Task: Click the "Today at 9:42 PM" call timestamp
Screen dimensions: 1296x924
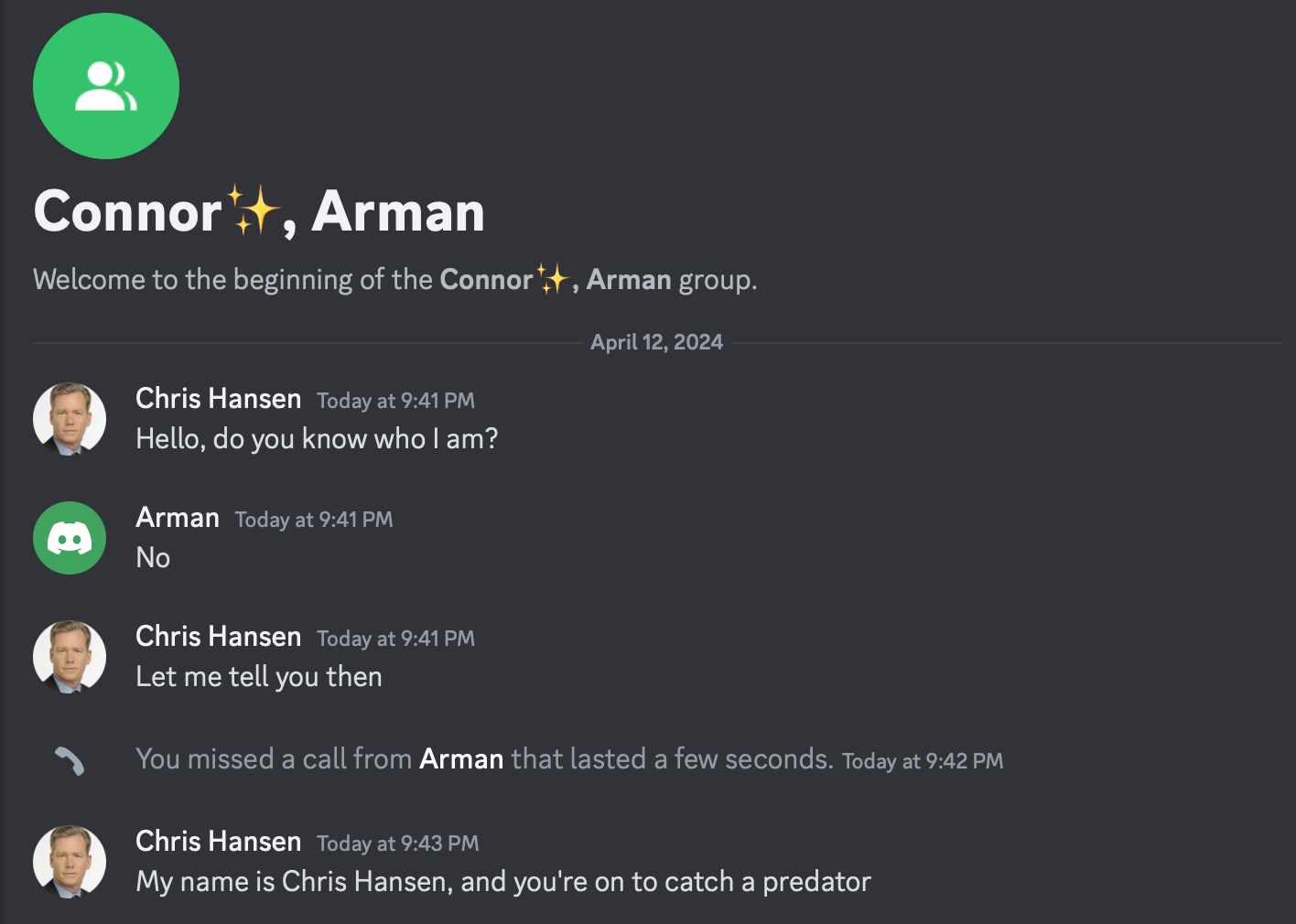Action: (923, 761)
